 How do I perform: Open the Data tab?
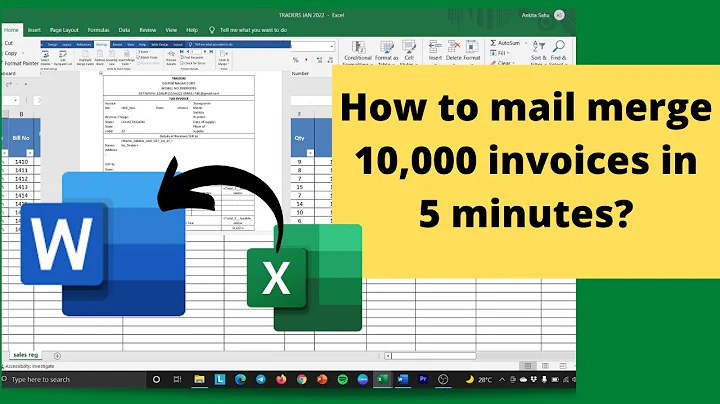[x=124, y=30]
